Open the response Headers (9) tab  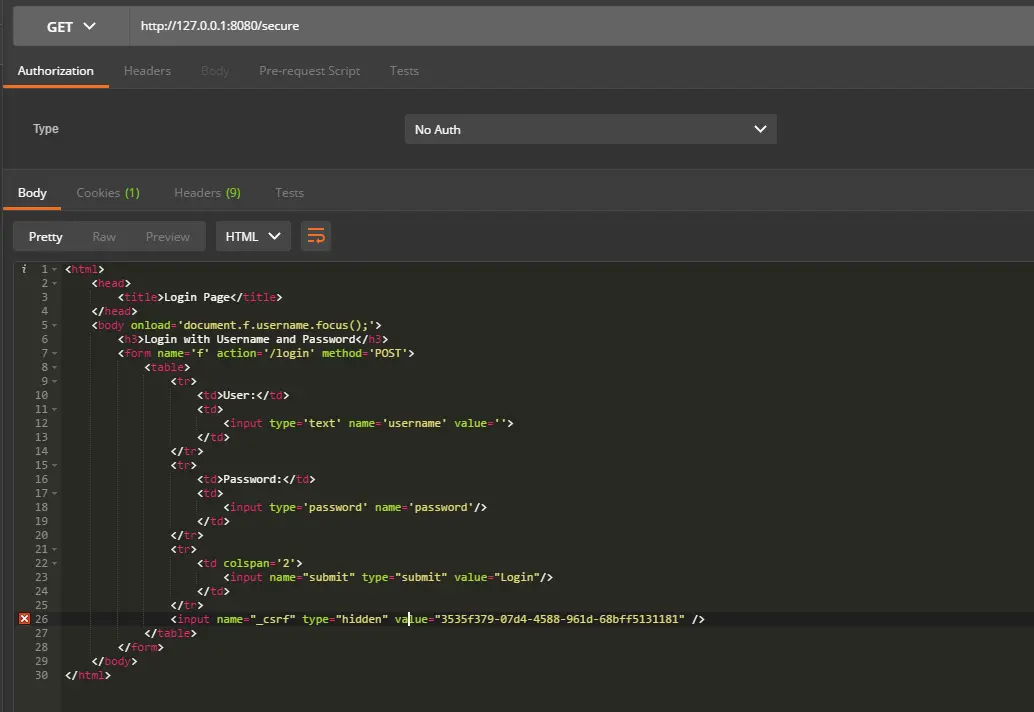207,193
